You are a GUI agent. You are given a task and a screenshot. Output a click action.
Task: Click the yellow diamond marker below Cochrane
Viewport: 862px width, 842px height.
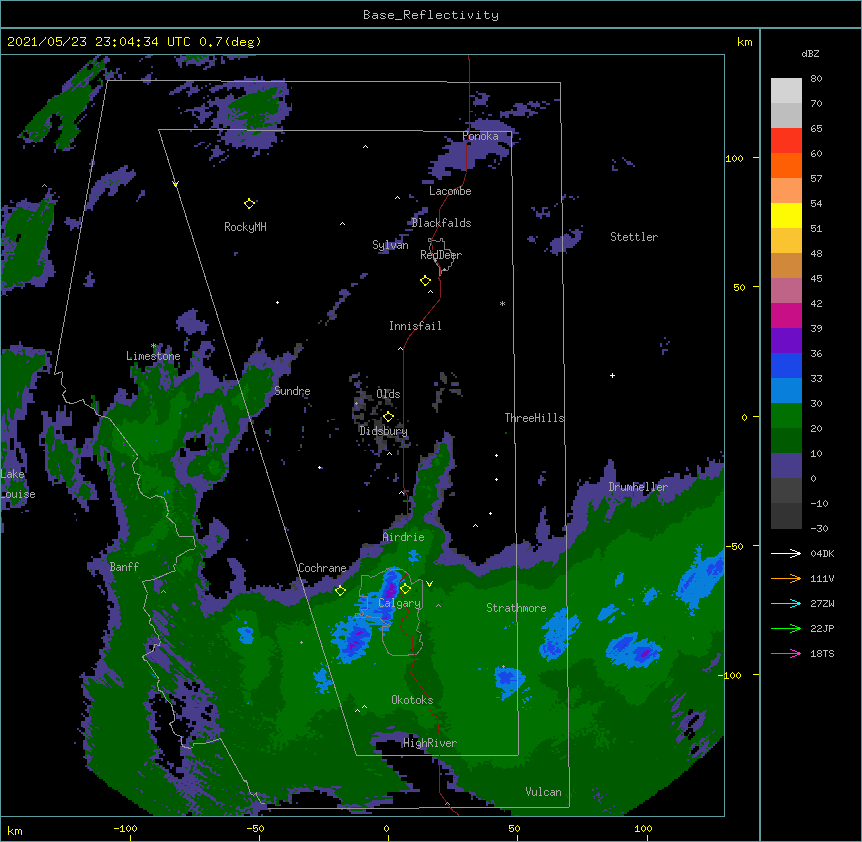point(340,590)
